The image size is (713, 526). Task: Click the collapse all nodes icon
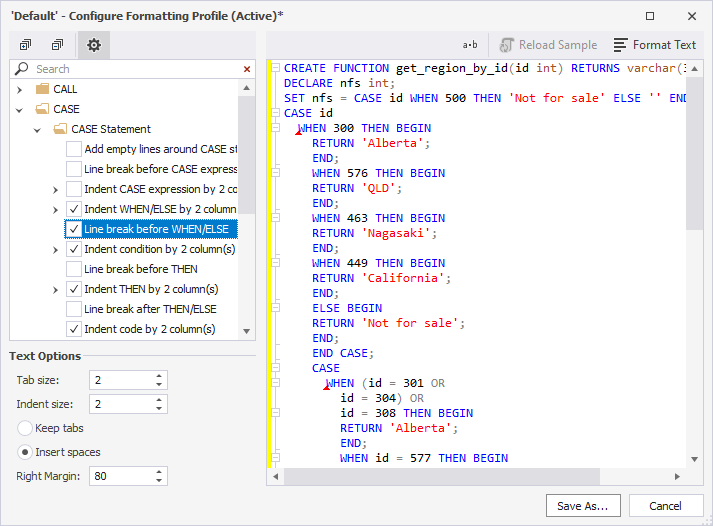pyautogui.click(x=57, y=45)
